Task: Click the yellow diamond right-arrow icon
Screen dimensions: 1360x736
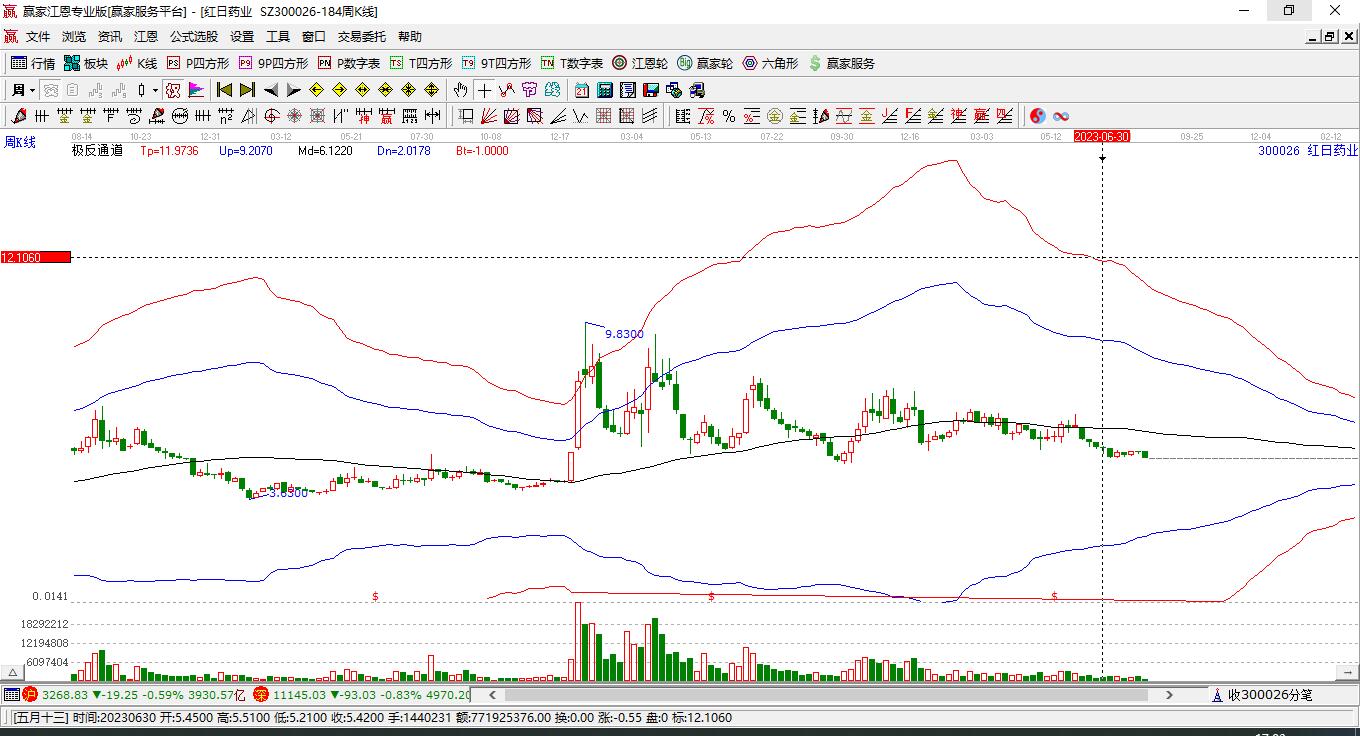Action: point(339,90)
